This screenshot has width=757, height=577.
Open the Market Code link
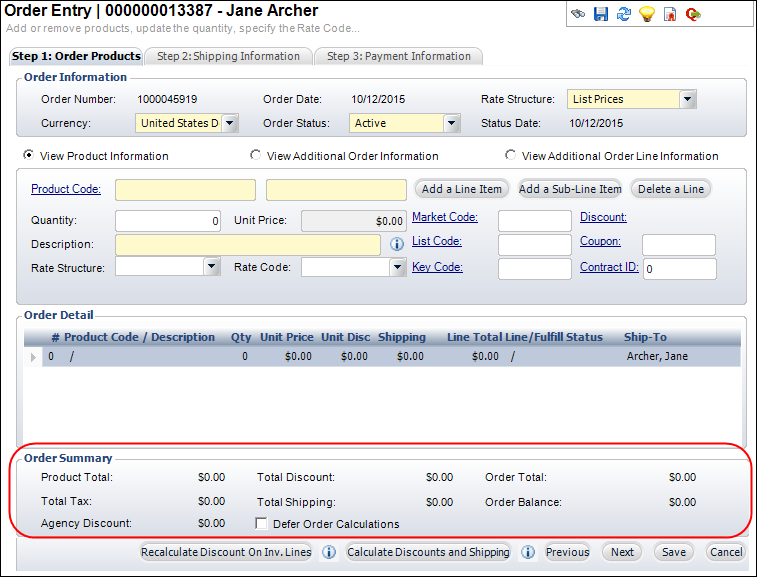(445, 217)
